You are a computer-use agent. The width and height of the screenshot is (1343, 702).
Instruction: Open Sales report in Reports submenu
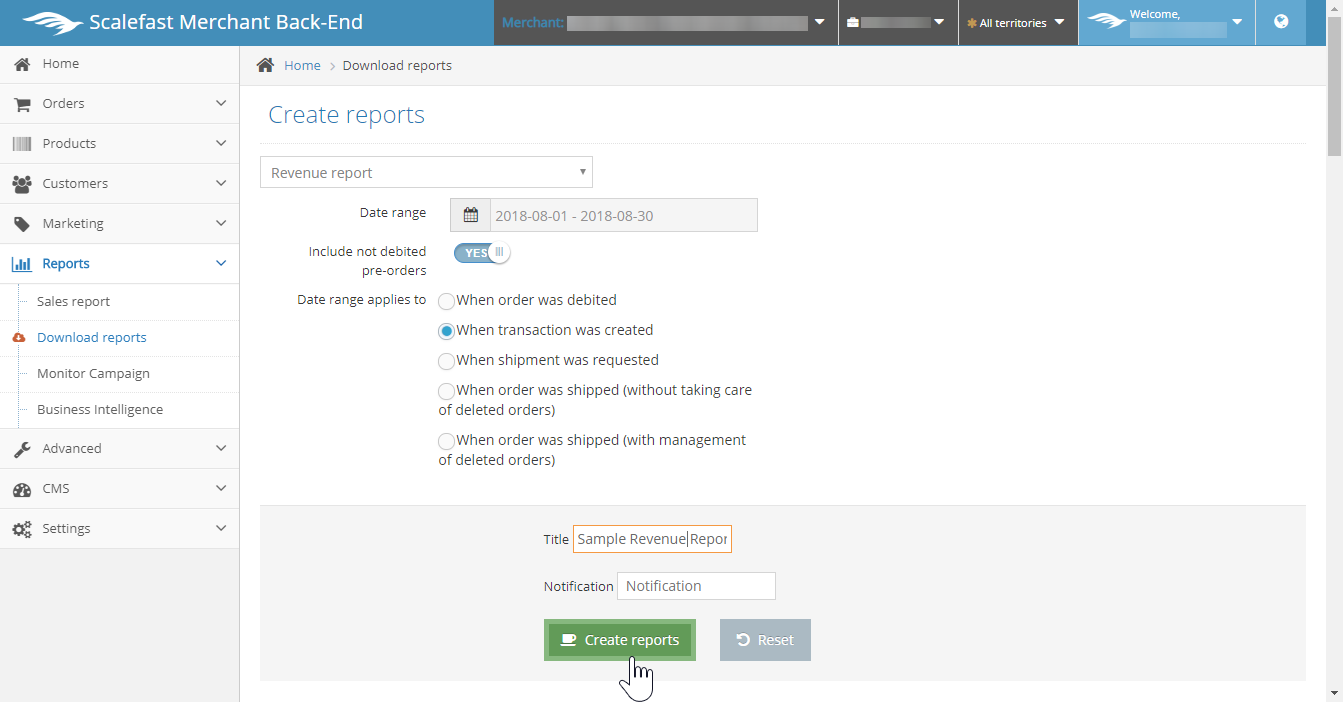73,301
